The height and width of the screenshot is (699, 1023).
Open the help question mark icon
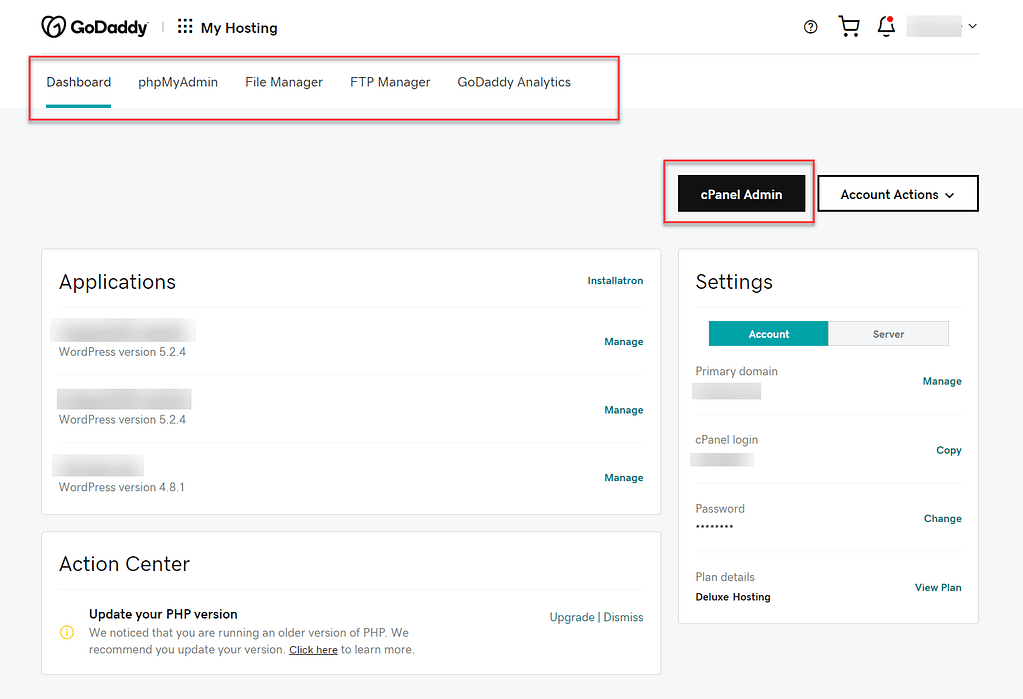(810, 27)
